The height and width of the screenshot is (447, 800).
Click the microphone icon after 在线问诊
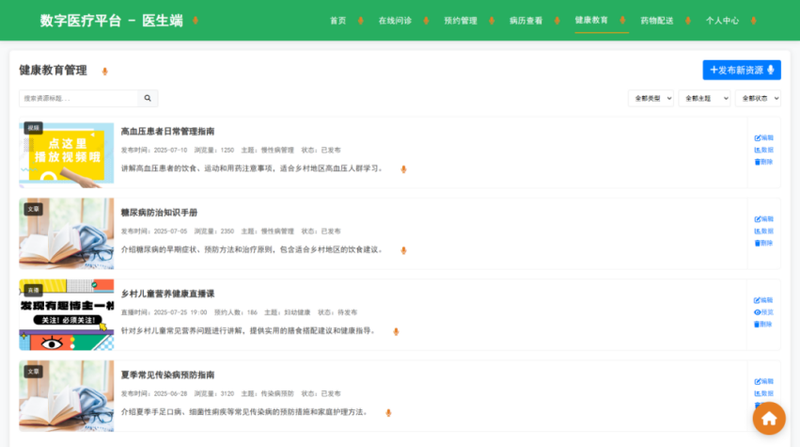[426, 20]
